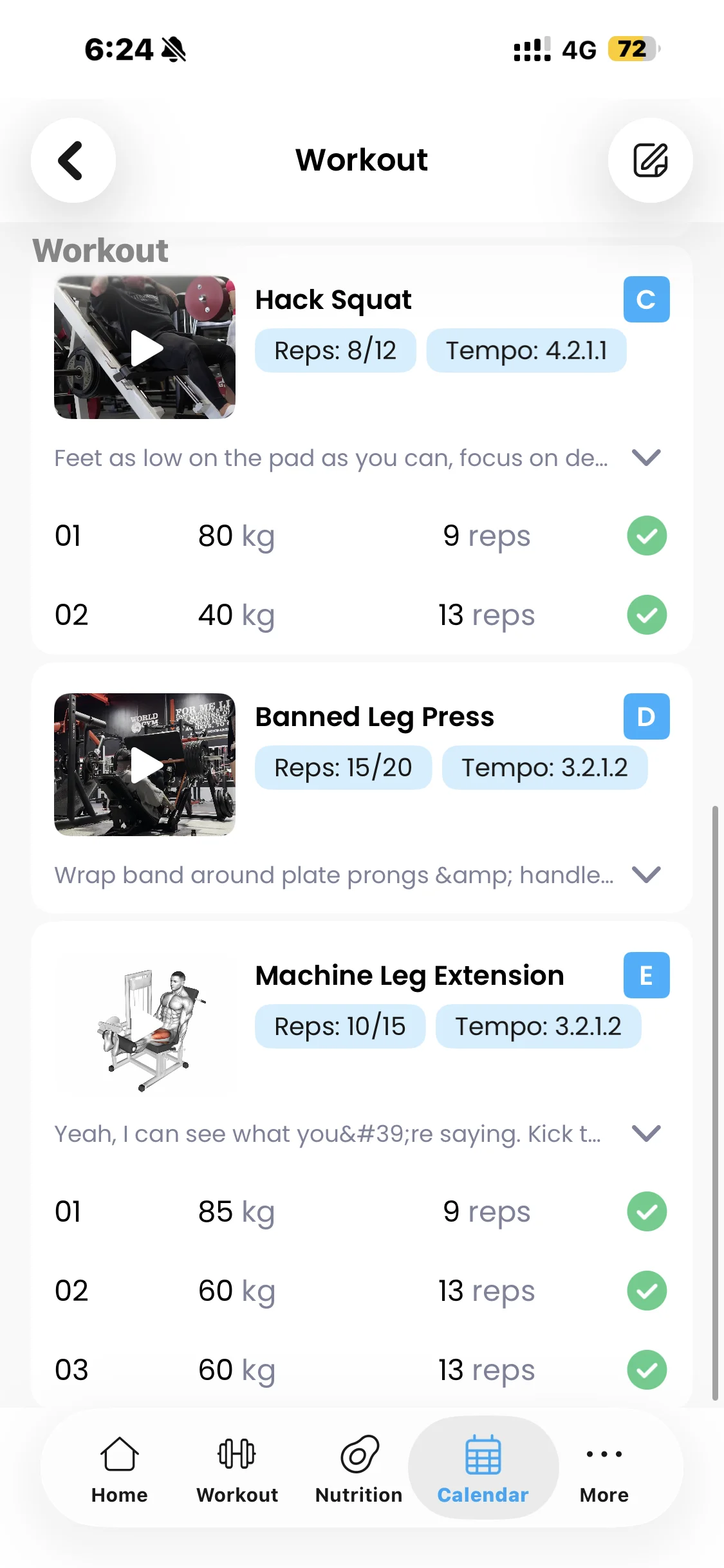724x1568 pixels.
Task: Expand the Machine Leg Extension notes
Action: click(646, 1134)
